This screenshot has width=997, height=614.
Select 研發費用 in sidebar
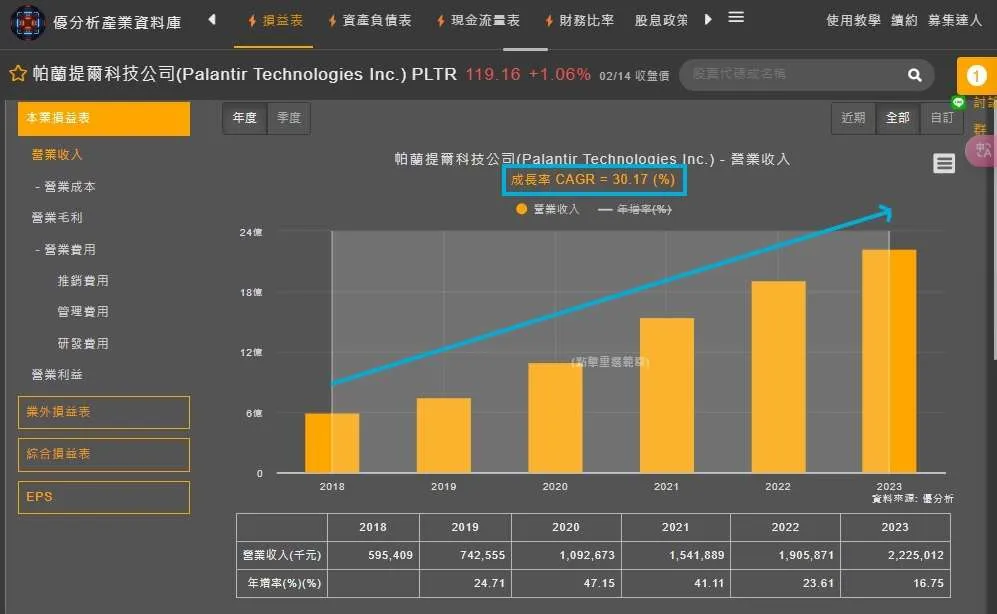(x=83, y=343)
